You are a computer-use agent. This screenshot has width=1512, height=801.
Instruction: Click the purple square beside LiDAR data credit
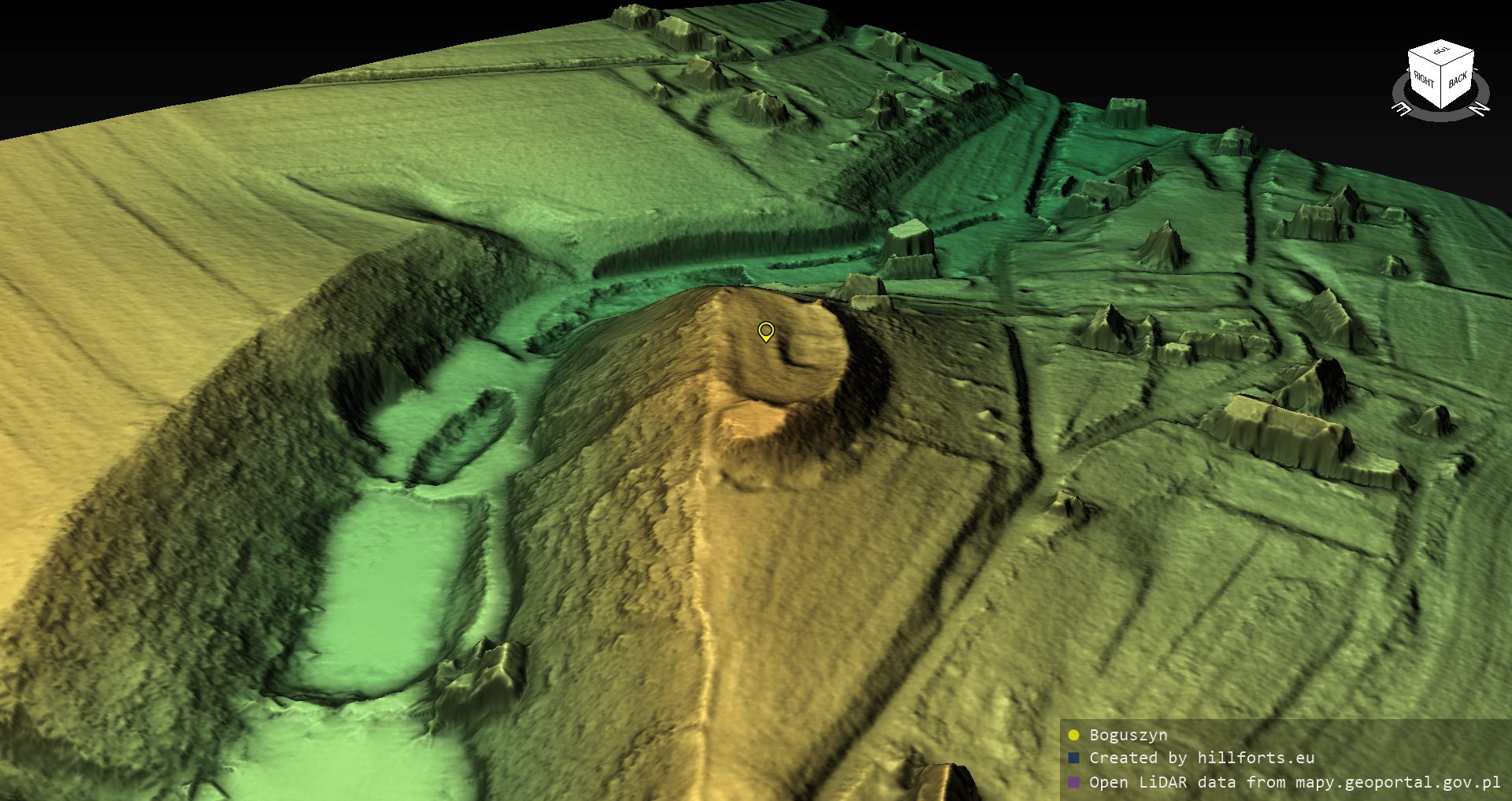(x=1073, y=782)
